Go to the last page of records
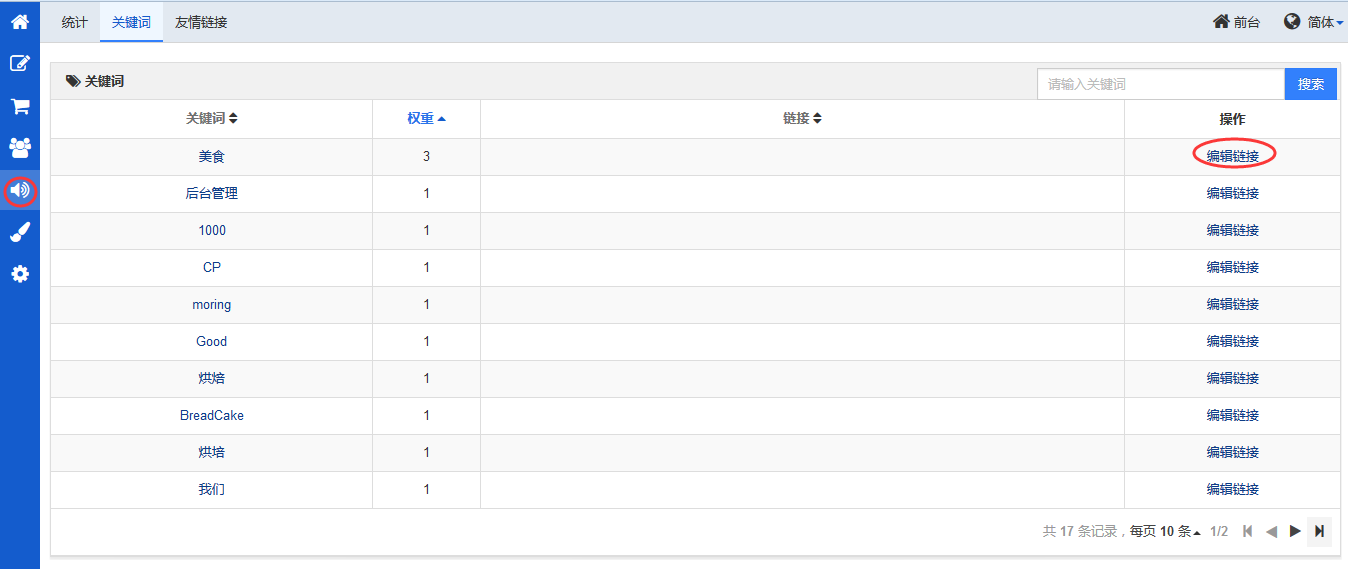1348x569 pixels. point(1319,531)
